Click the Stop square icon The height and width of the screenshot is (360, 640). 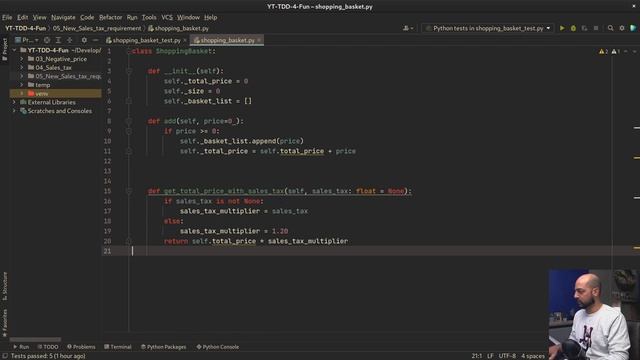(596, 28)
